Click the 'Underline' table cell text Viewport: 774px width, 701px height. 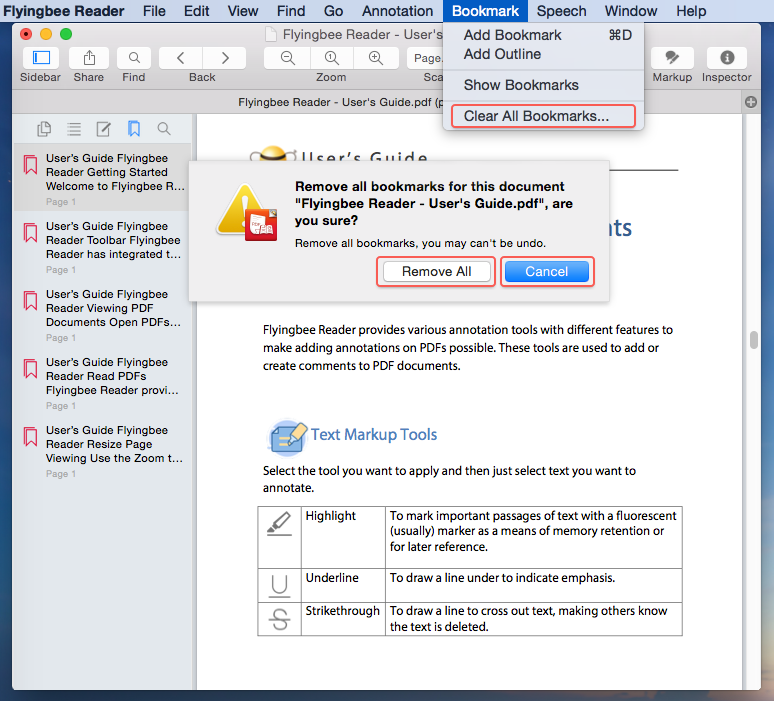pyautogui.click(x=332, y=578)
